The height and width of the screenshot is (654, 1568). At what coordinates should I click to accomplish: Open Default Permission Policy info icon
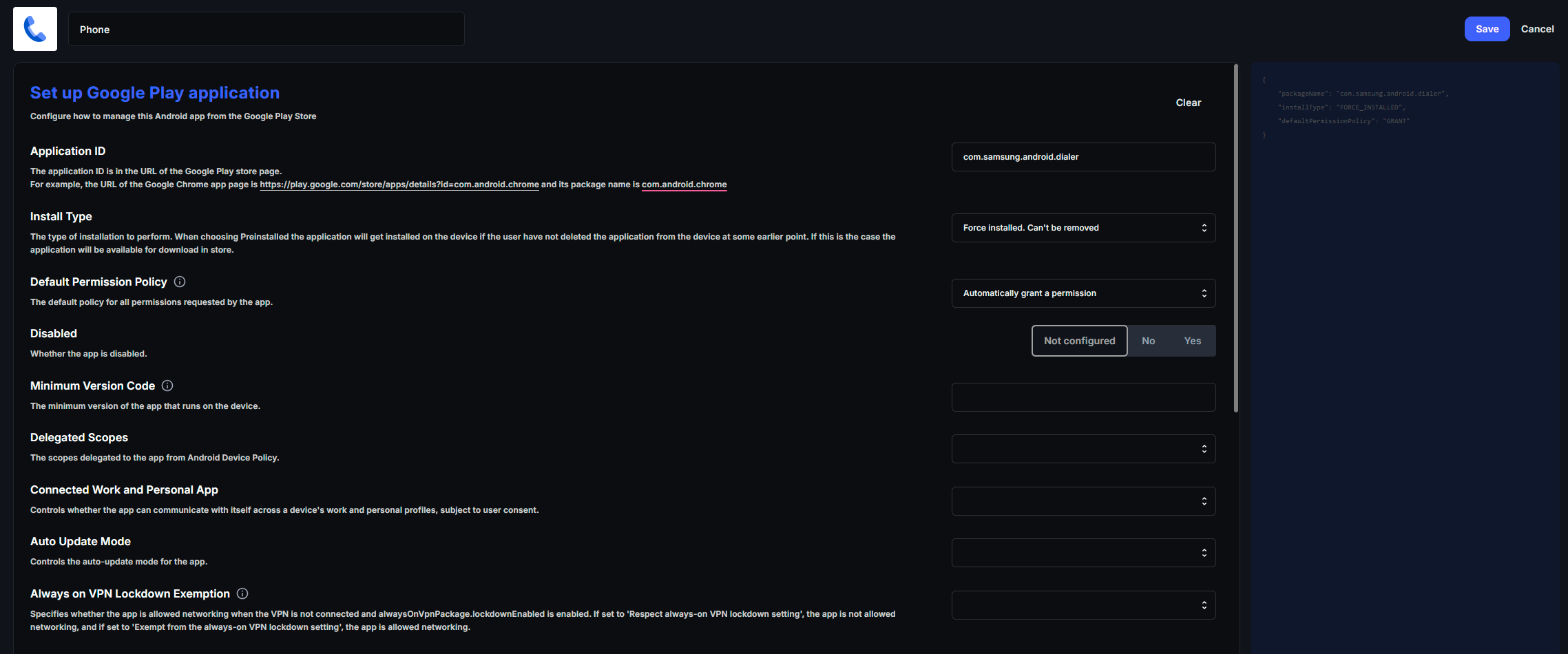click(180, 282)
